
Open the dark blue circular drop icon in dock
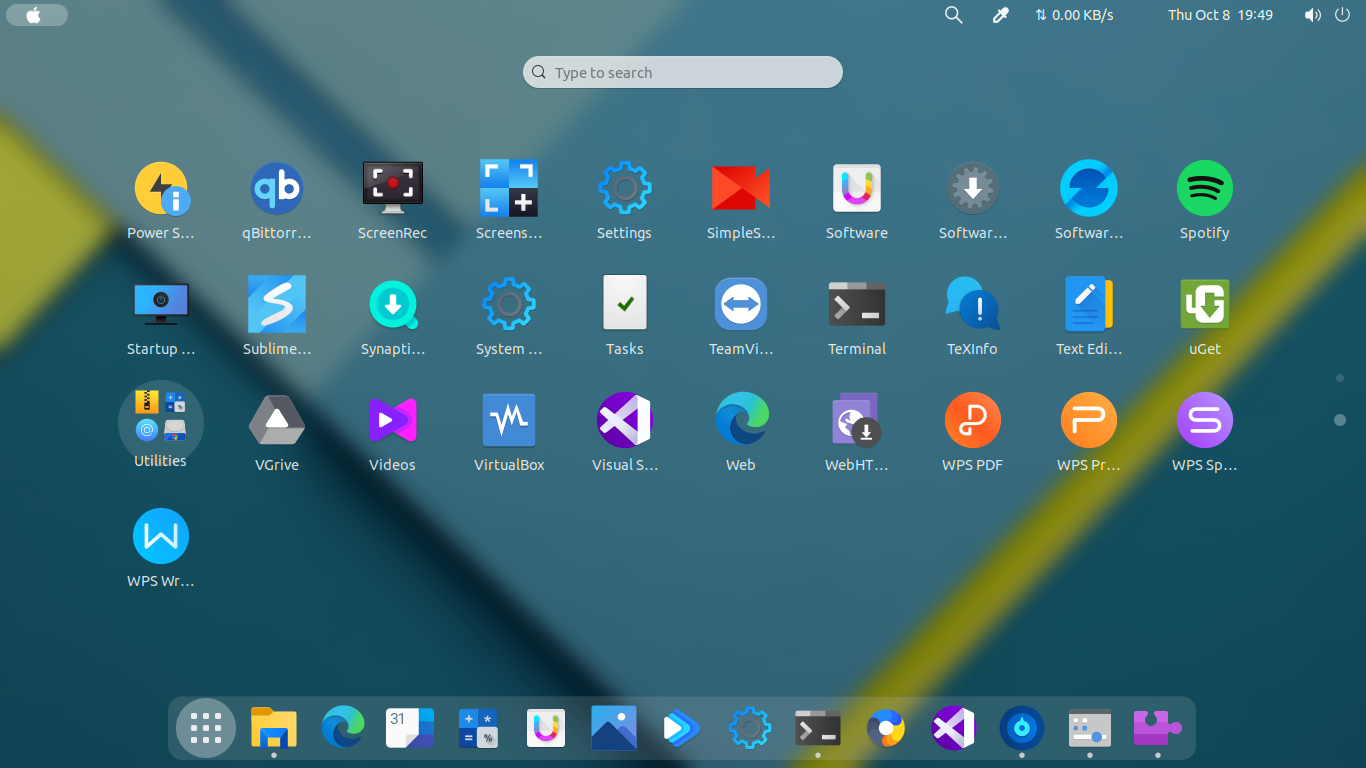point(1022,728)
